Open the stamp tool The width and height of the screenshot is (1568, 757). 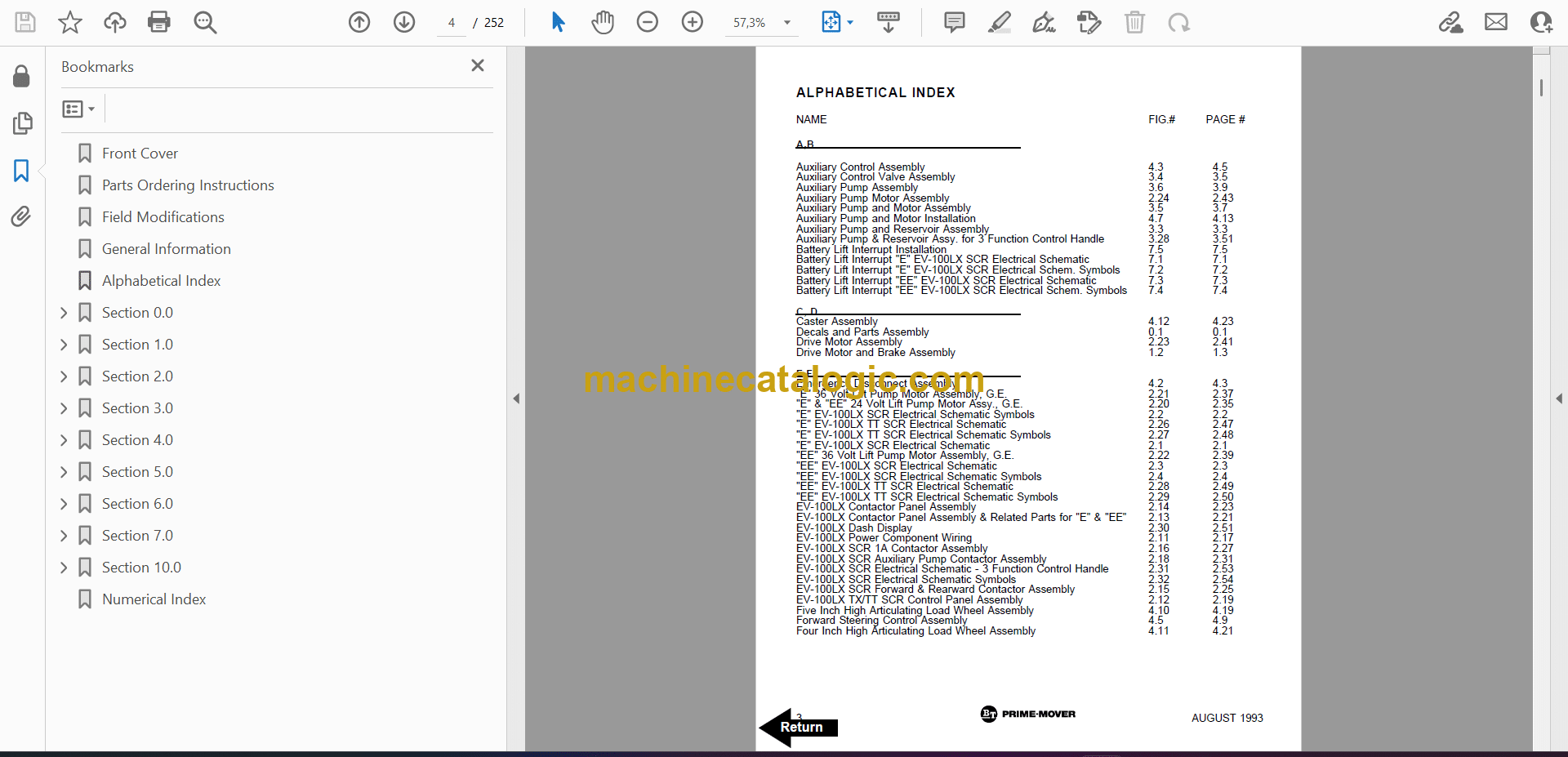(x=1089, y=22)
